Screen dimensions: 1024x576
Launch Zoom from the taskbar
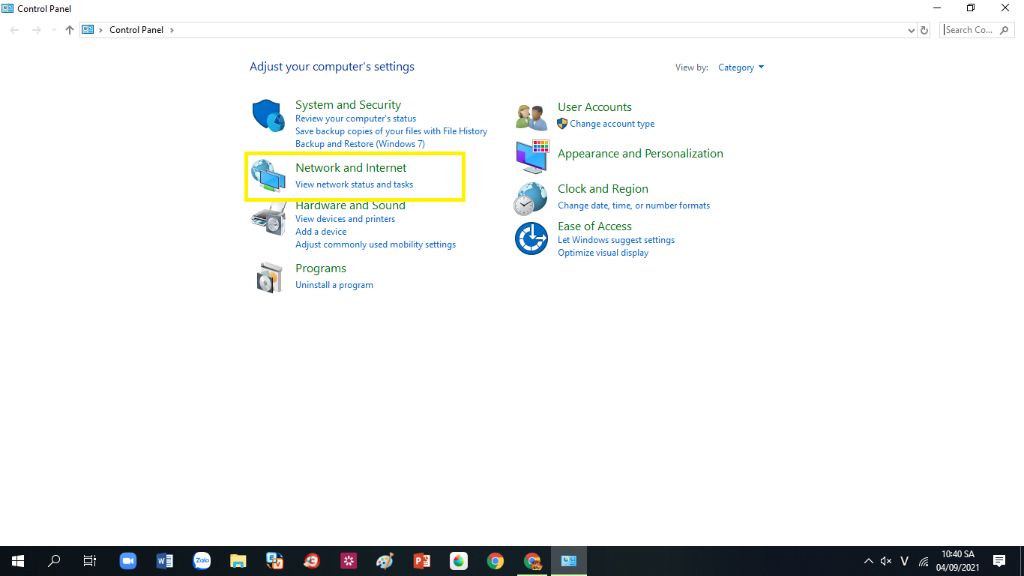(x=128, y=561)
